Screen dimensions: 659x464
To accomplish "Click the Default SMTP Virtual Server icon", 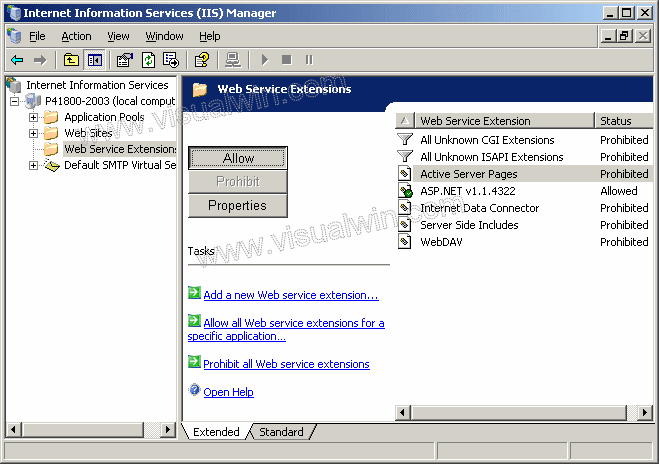I will click(52, 166).
